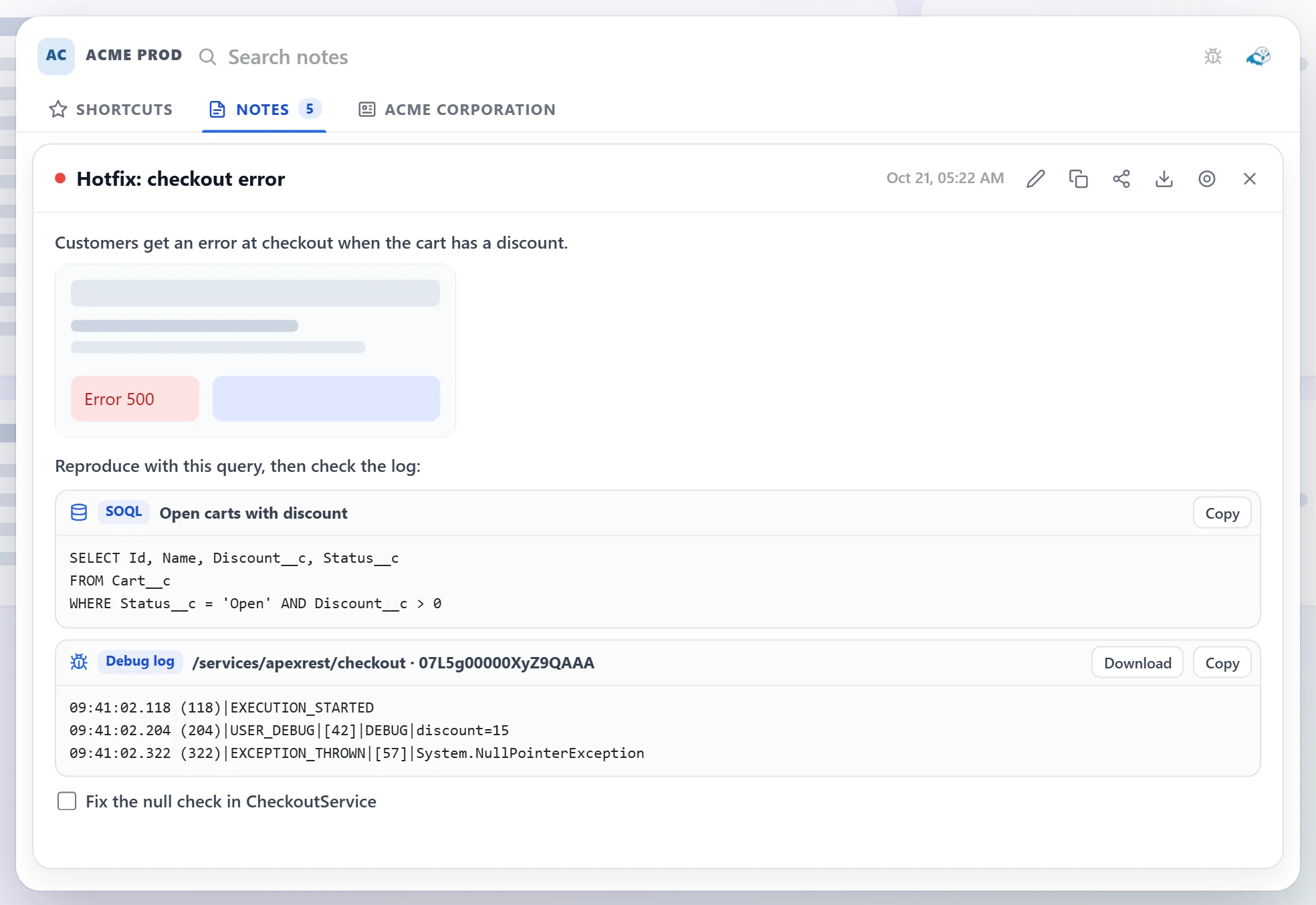This screenshot has width=1316, height=905.
Task: Click the Acme Corporation card icon
Action: [367, 109]
